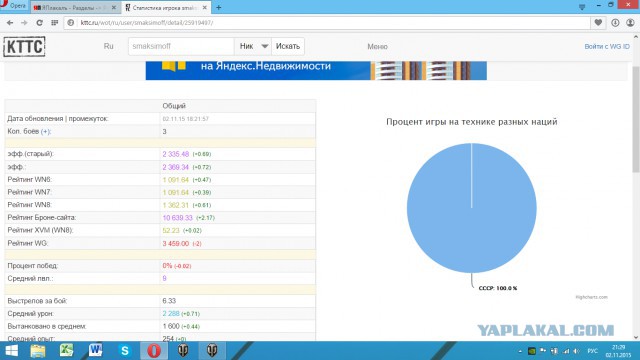
Task: Click the 2 288 Средний урон value
Action: point(171,313)
